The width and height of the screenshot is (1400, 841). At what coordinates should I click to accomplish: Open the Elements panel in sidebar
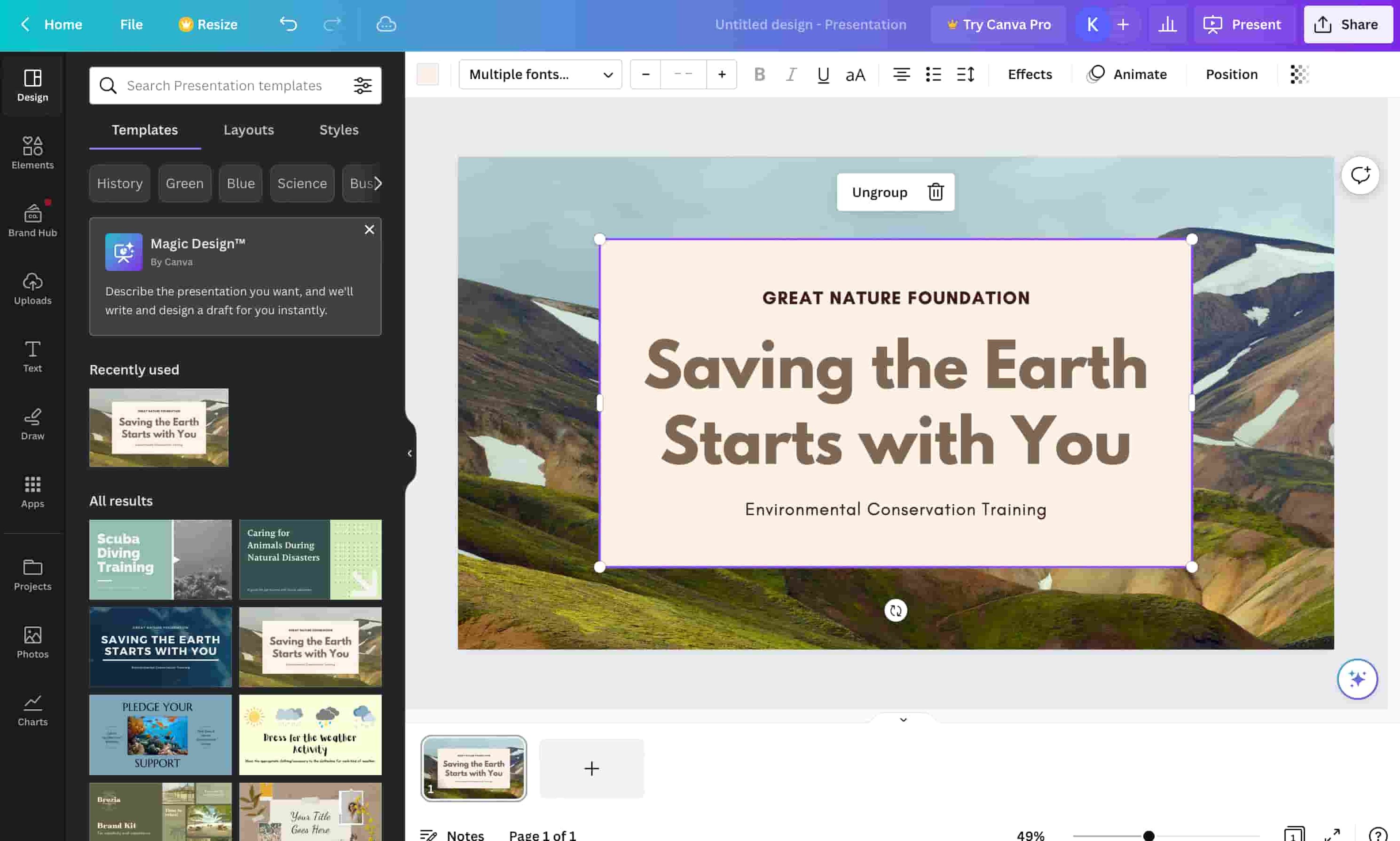32,152
